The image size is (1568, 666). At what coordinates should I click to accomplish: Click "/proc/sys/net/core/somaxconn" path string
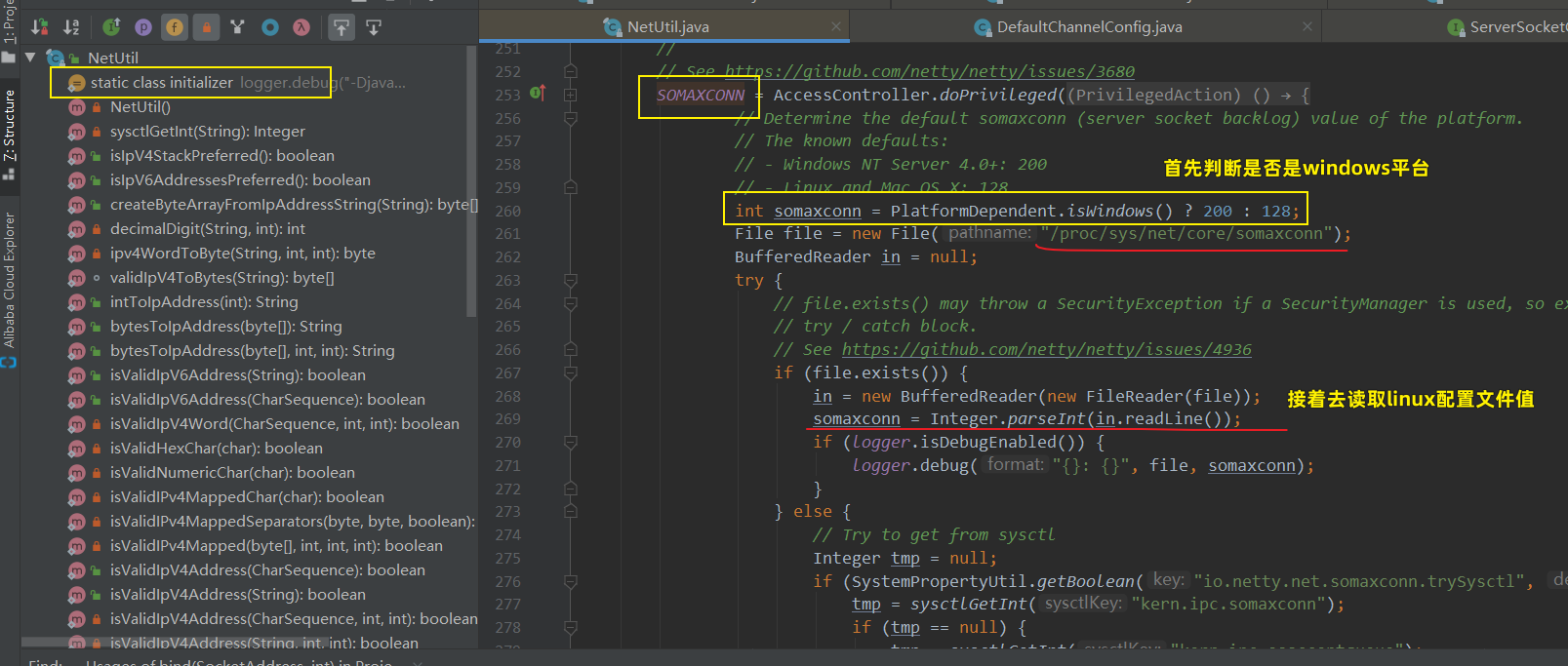pyautogui.click(x=1187, y=233)
